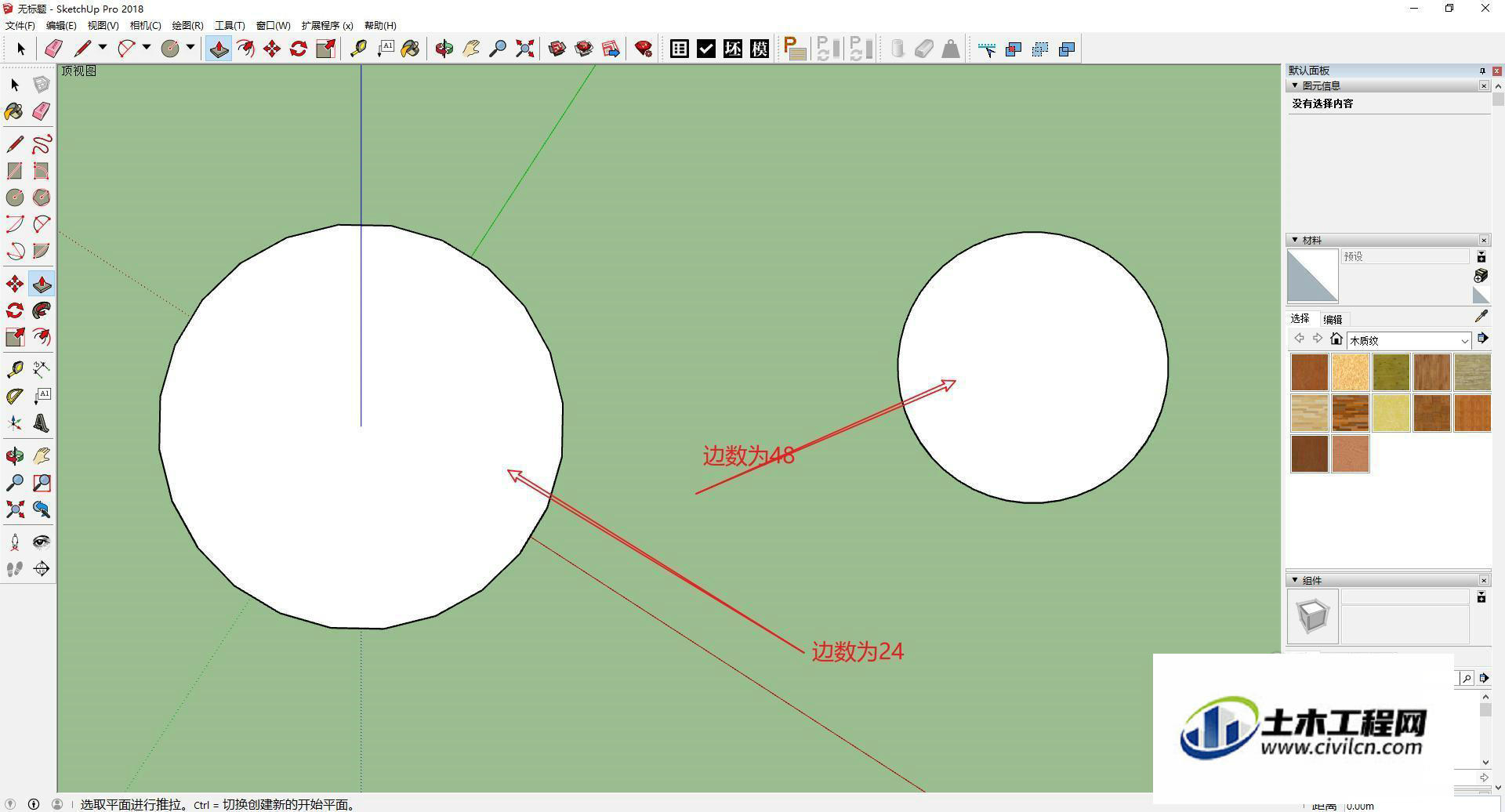
Task: Click the material sample eyedropper button
Action: 1481,316
